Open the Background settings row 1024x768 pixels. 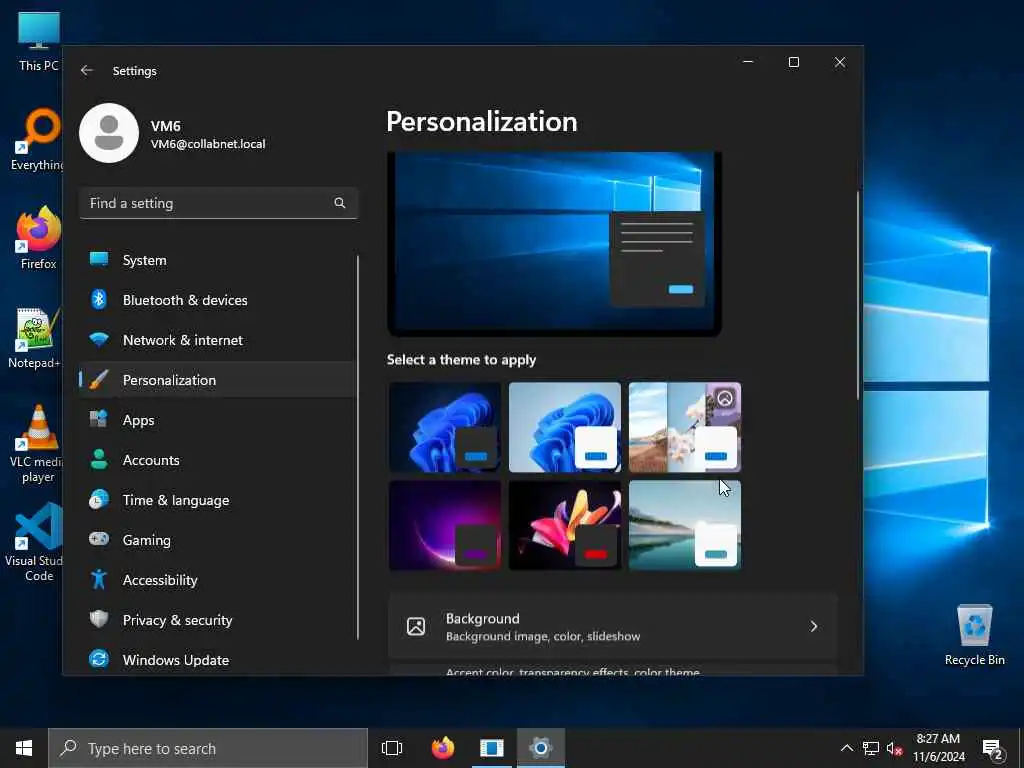pos(613,626)
